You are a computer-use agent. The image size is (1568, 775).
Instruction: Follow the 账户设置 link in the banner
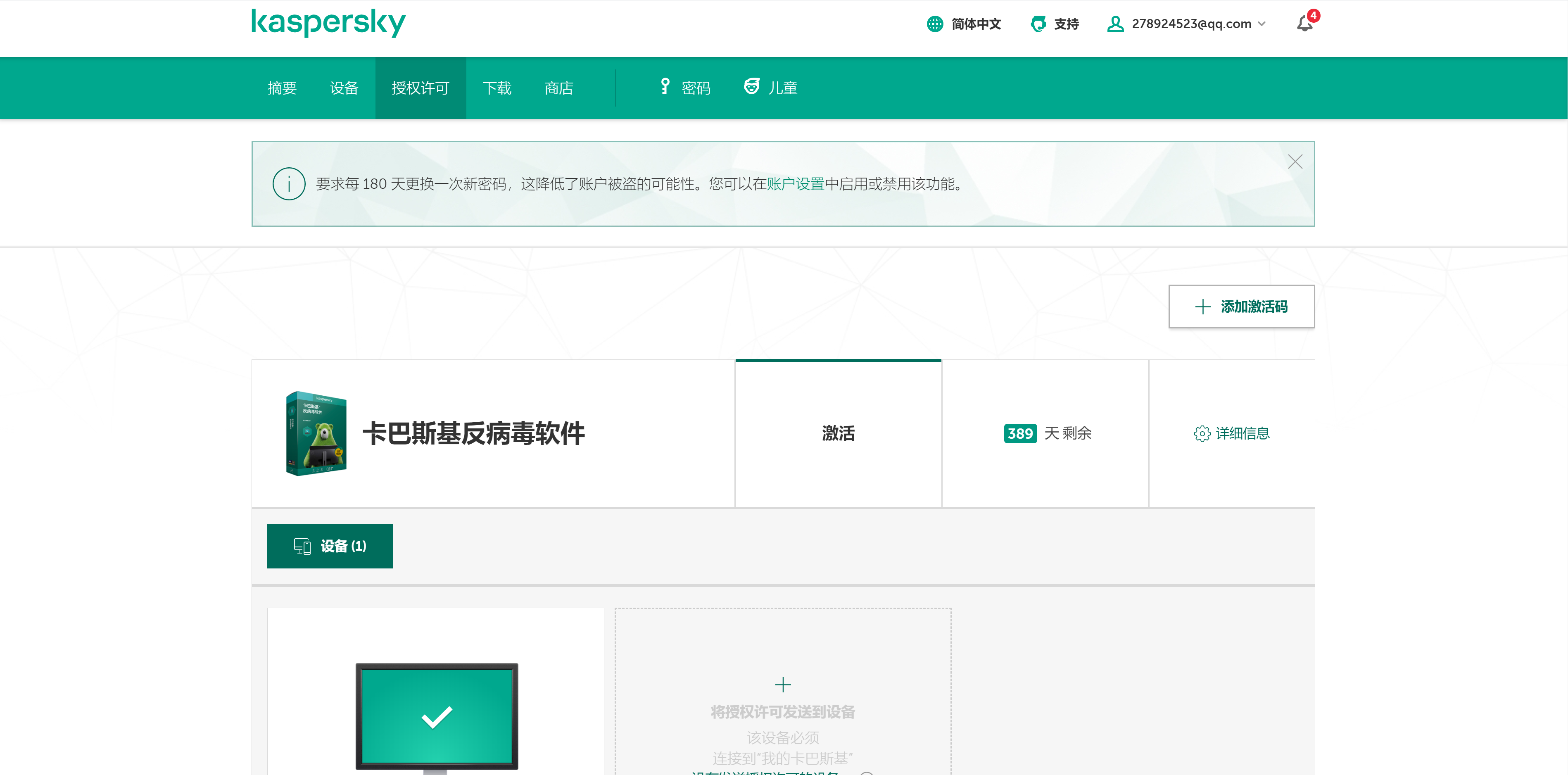pos(795,184)
